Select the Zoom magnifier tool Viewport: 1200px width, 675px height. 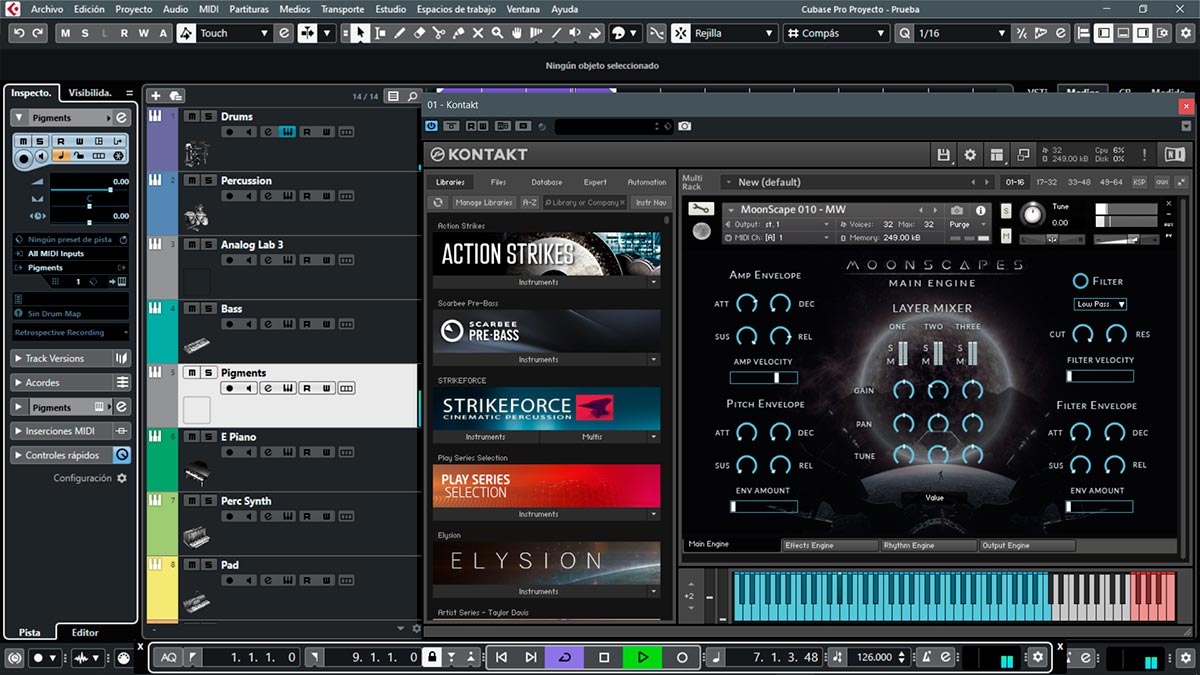(x=498, y=33)
